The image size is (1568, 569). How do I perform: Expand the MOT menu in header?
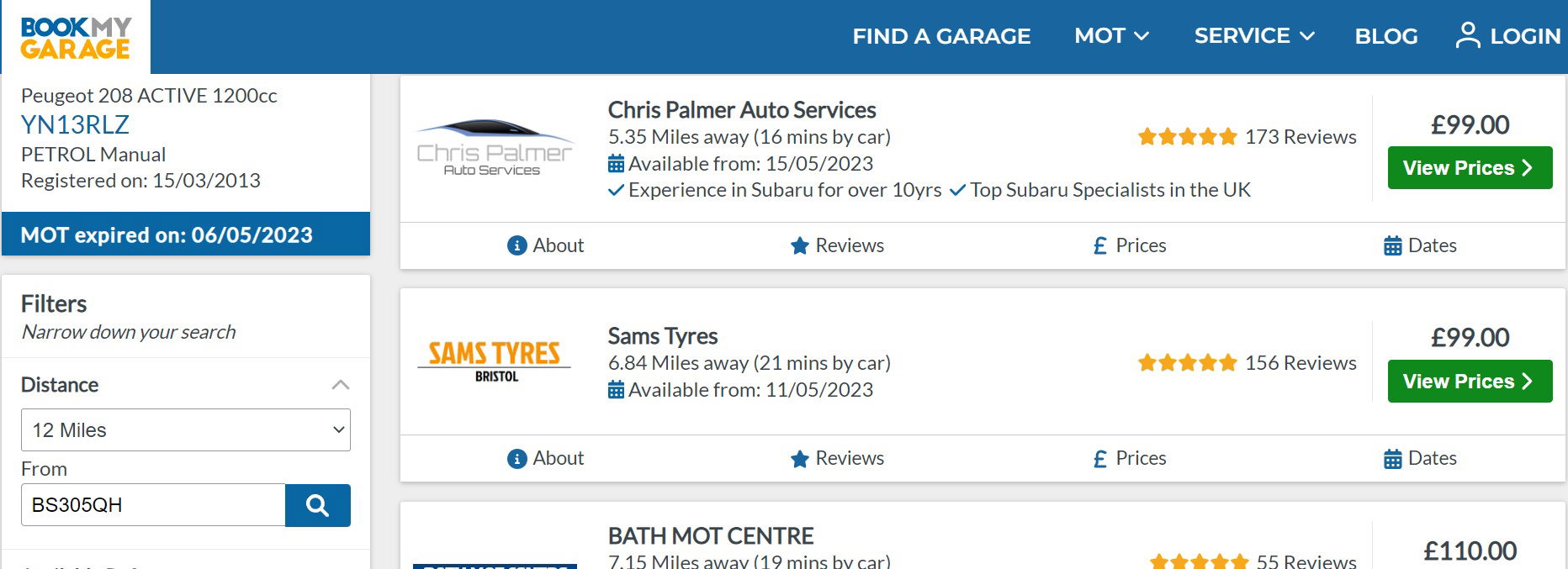pyautogui.click(x=1111, y=36)
